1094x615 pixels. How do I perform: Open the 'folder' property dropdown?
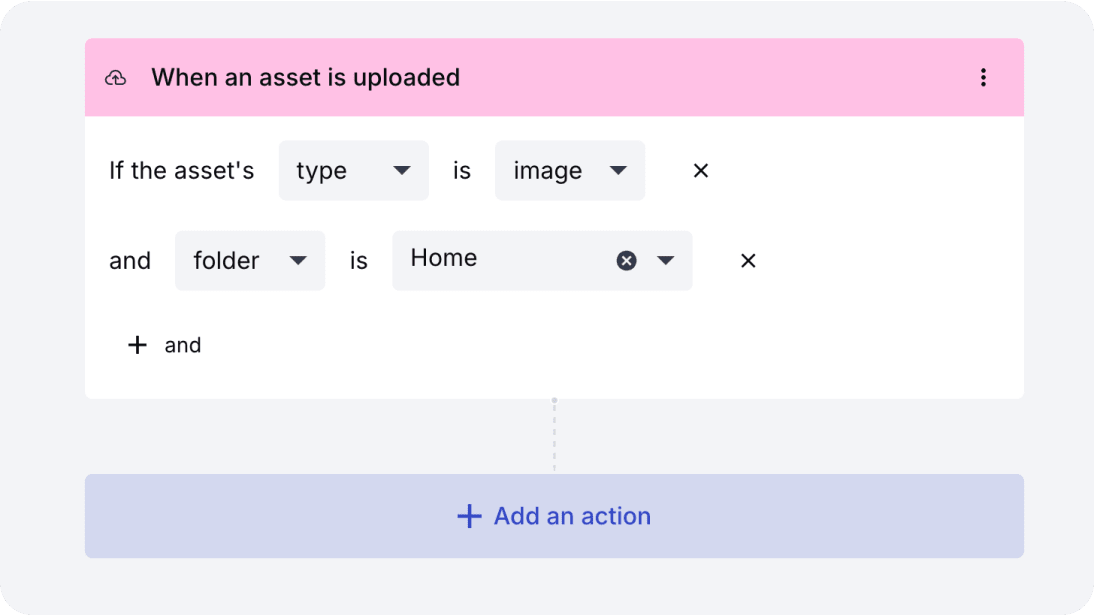(x=249, y=261)
